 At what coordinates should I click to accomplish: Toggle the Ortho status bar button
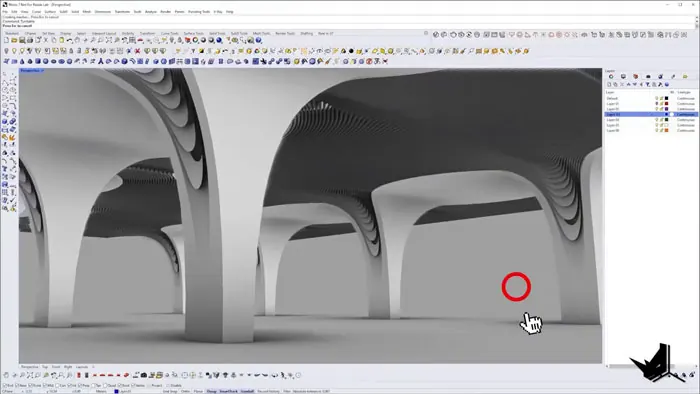[185, 391]
